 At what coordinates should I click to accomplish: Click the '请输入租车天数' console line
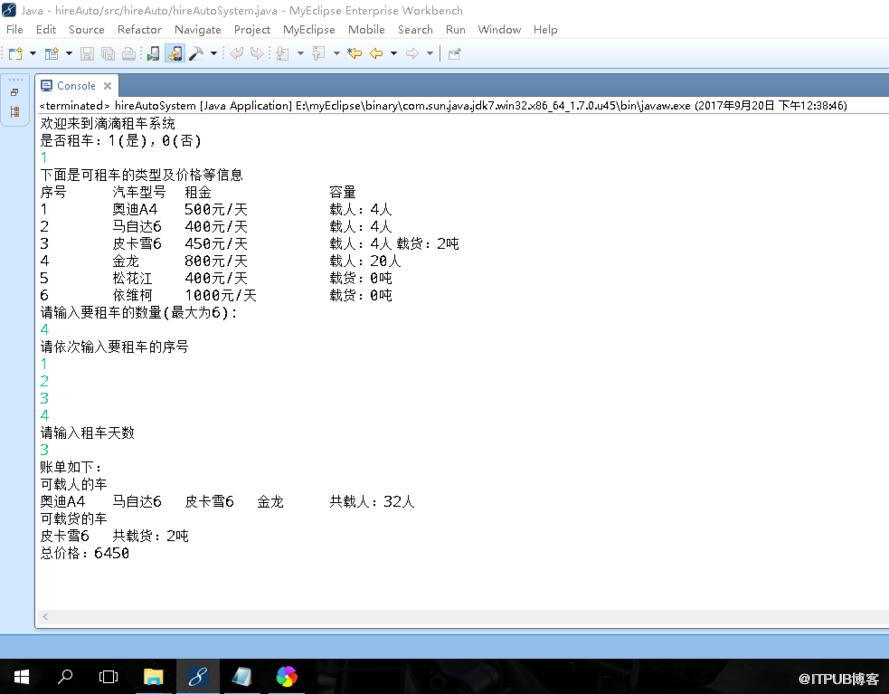[87, 433]
